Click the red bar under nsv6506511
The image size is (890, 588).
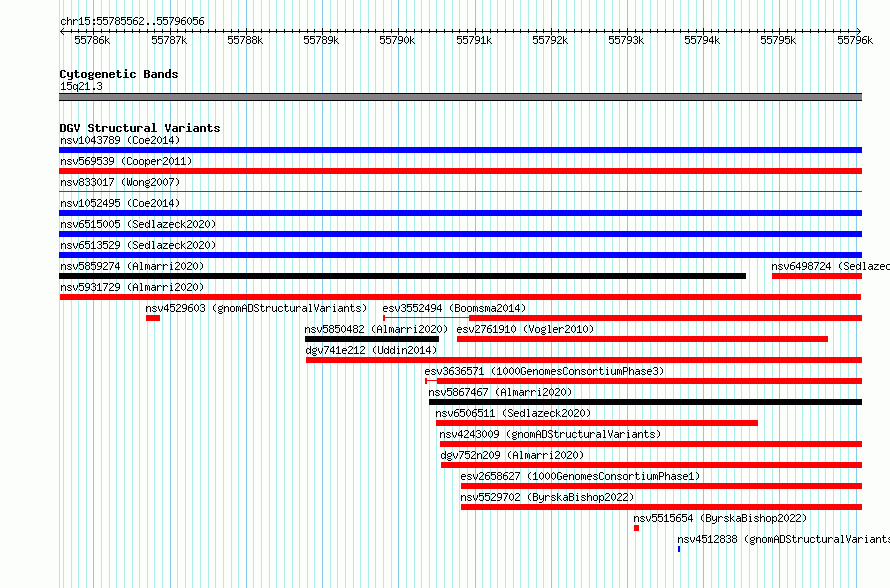(x=597, y=423)
